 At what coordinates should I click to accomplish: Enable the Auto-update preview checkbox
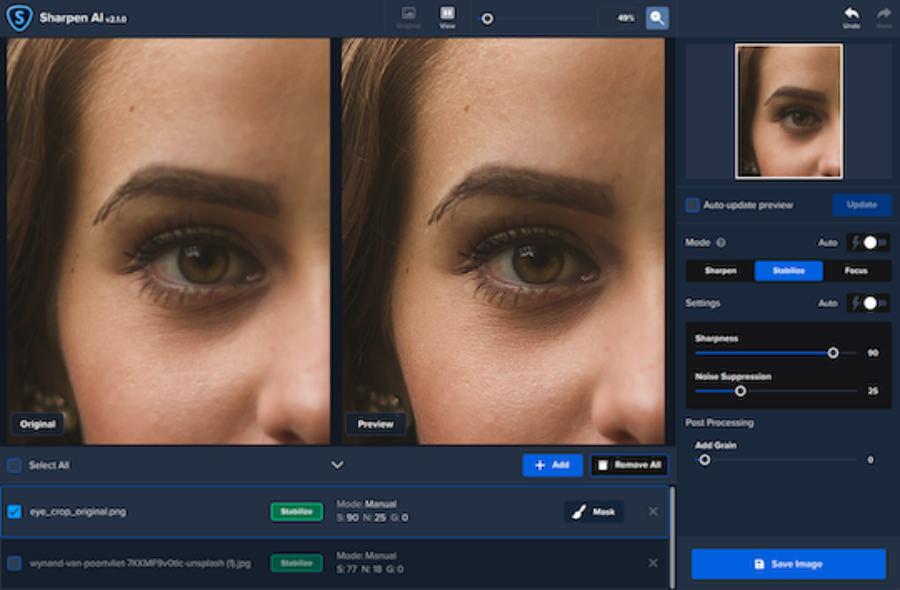[x=692, y=205]
